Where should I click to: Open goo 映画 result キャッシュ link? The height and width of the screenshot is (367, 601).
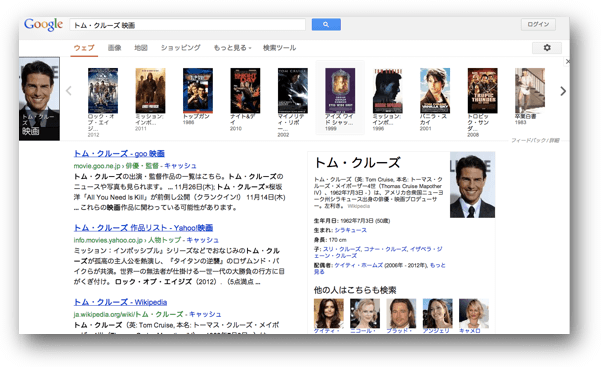point(180,166)
